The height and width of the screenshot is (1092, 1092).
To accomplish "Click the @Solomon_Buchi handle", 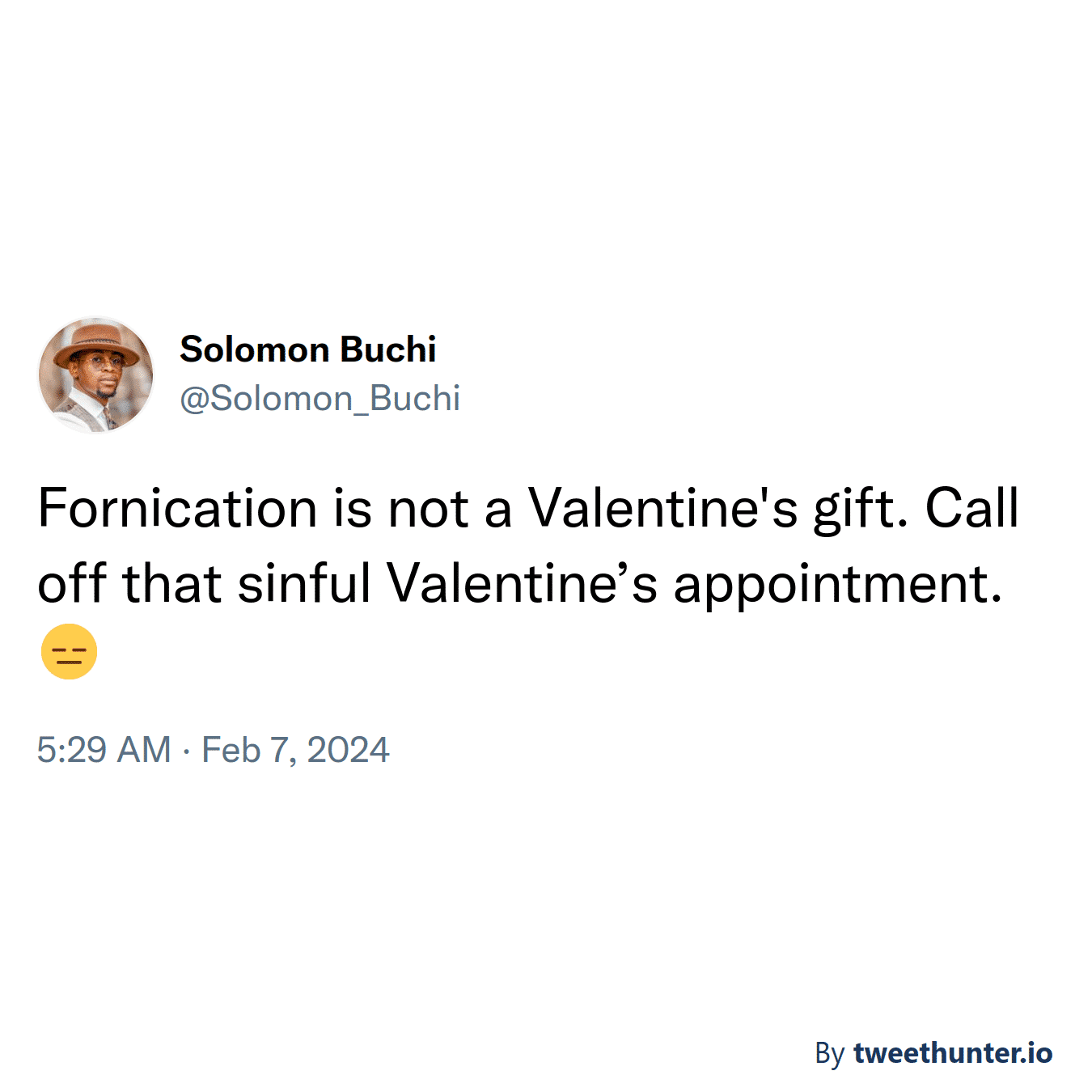I will click(x=320, y=398).
